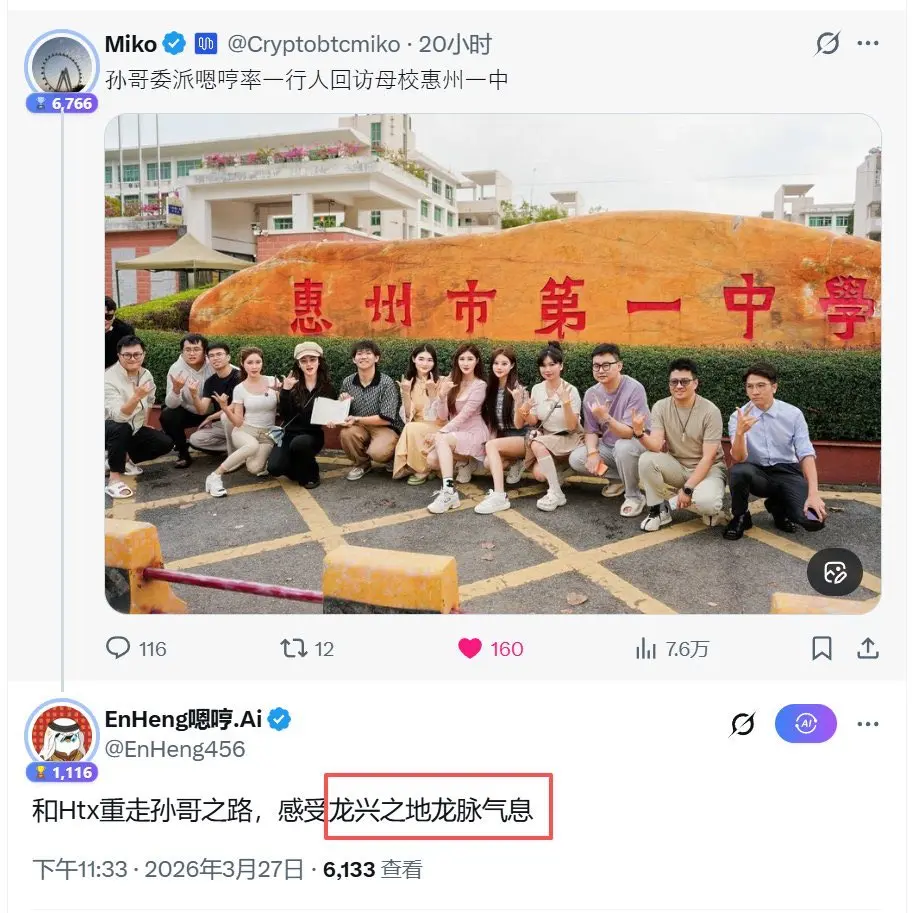Open EnHeng's cartoon profile avatar

point(61,735)
